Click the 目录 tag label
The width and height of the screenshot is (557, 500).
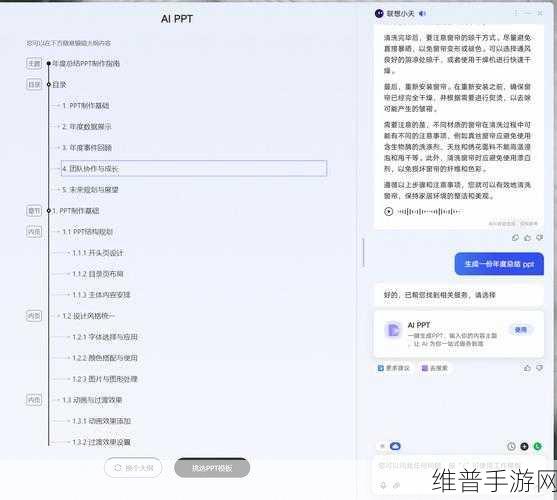tap(34, 85)
